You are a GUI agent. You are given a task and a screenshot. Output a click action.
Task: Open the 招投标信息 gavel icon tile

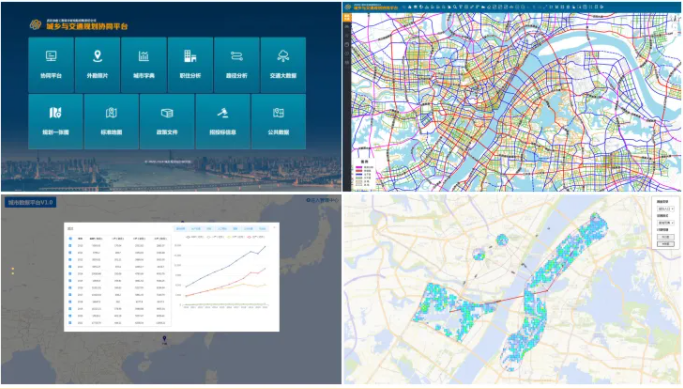tap(223, 122)
